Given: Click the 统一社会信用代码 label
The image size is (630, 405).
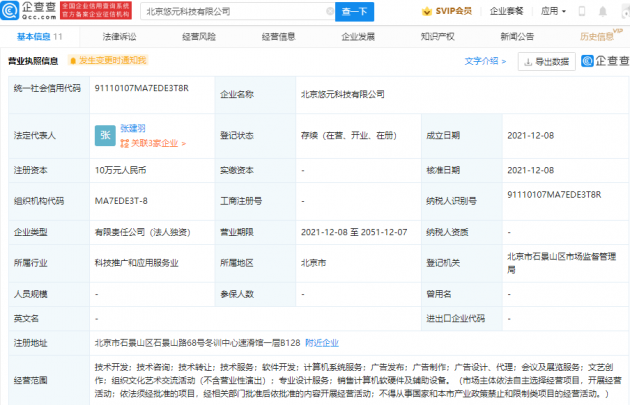Looking at the screenshot, I should (x=47, y=88).
